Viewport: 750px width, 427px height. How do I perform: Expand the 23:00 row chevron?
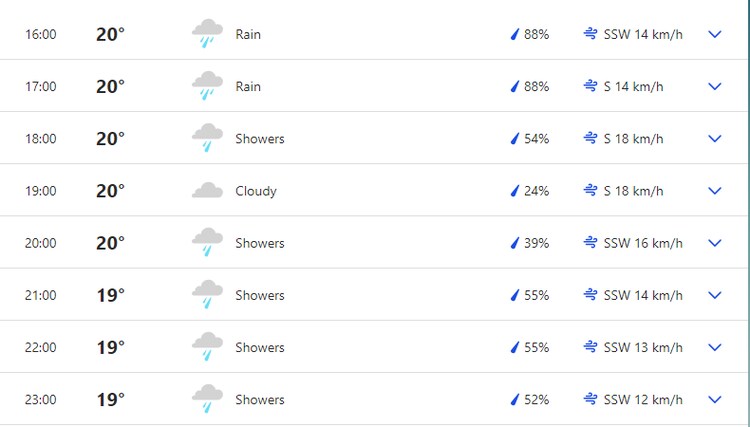(714, 399)
